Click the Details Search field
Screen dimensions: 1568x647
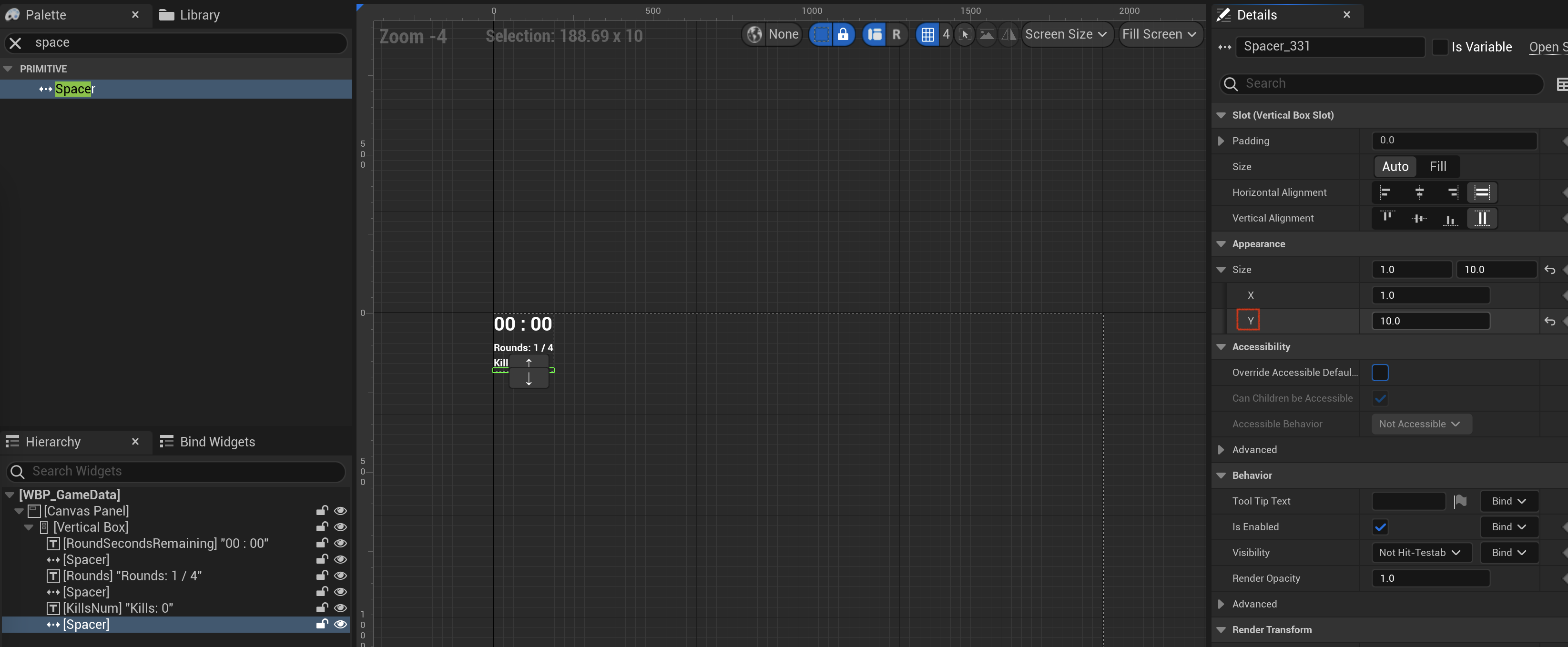click(1382, 83)
